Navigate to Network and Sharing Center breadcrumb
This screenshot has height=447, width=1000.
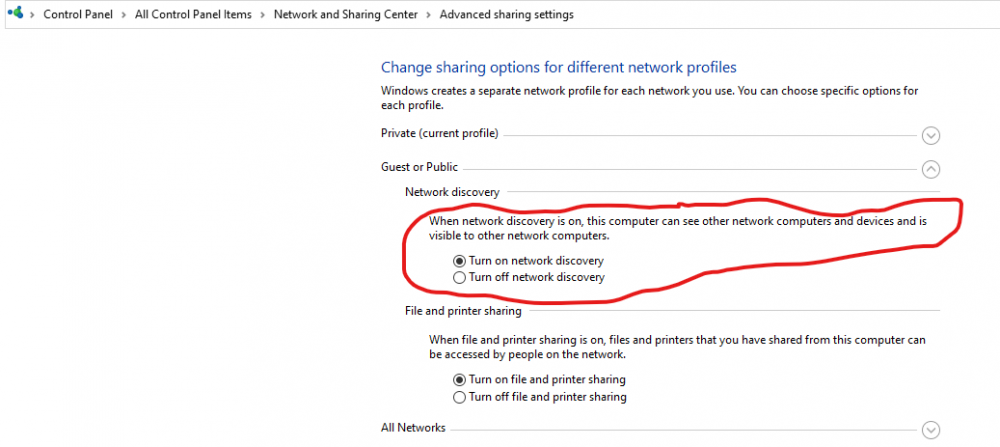[x=346, y=14]
